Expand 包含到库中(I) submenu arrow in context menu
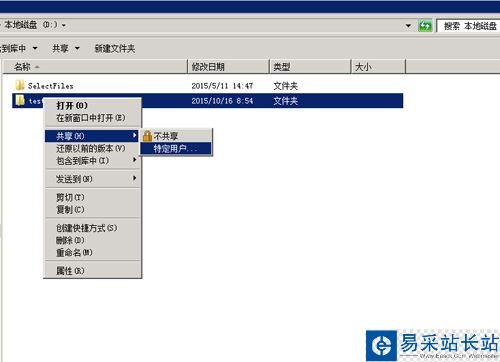This screenshot has width=500, height=362. (134, 160)
